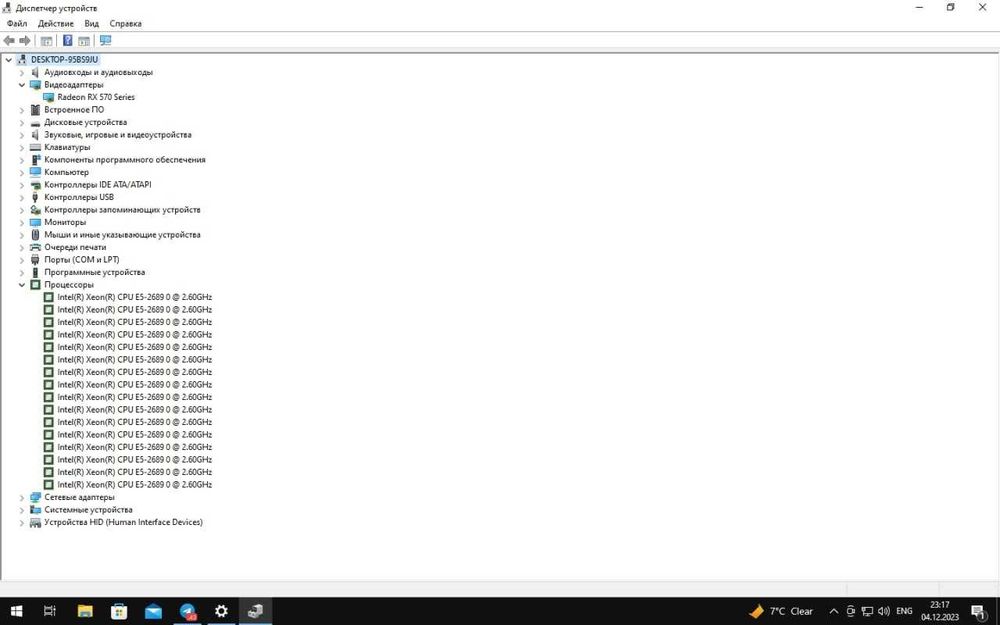The image size is (1000, 625).
Task: Open the volume icon in system tray
Action: tap(884, 611)
